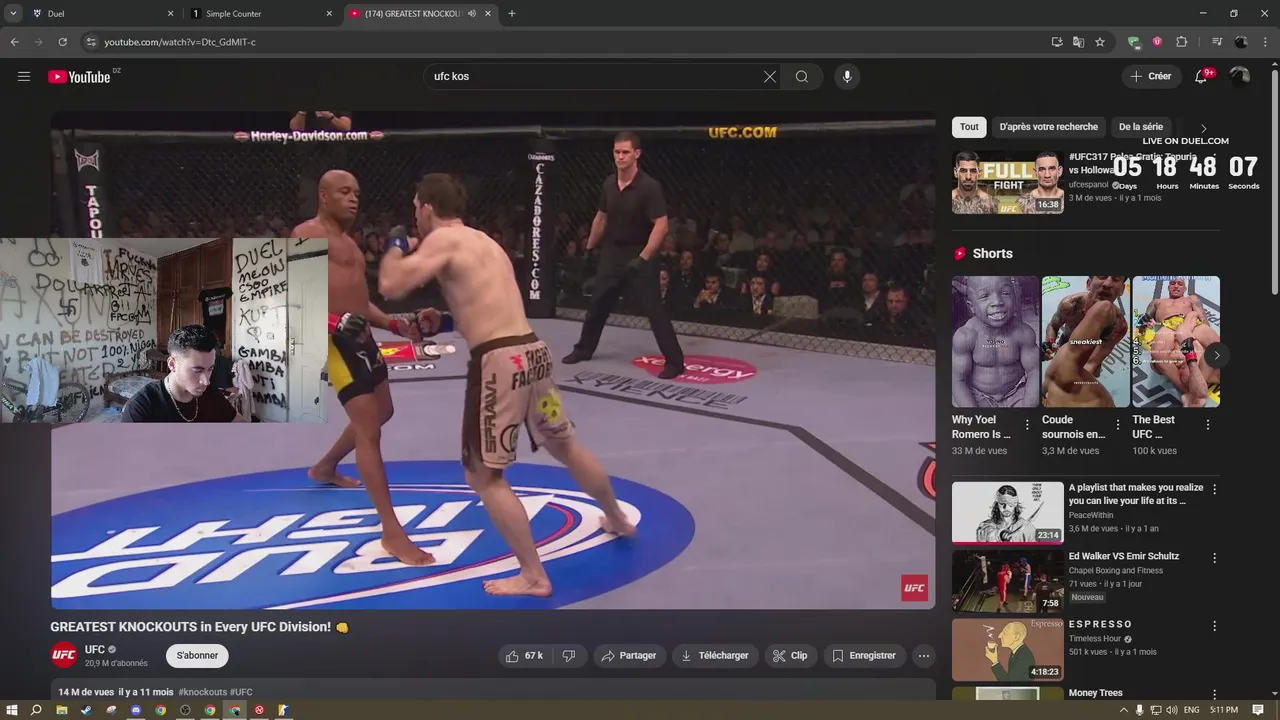Translate this page icon in address bar
1280x720 pixels.
(x=1078, y=42)
